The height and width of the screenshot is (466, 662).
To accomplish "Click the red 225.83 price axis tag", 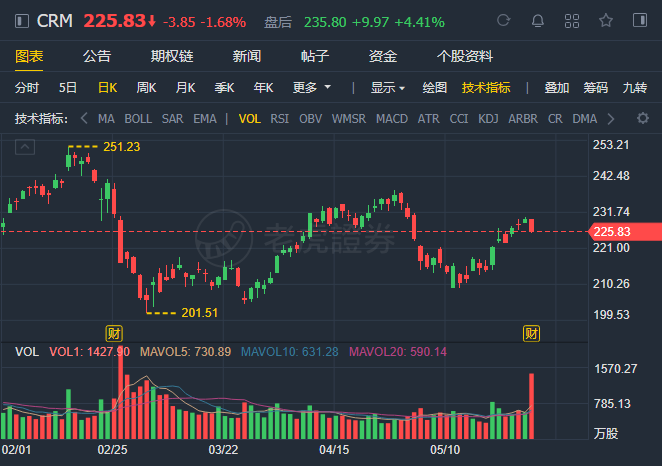I will 625,232.
